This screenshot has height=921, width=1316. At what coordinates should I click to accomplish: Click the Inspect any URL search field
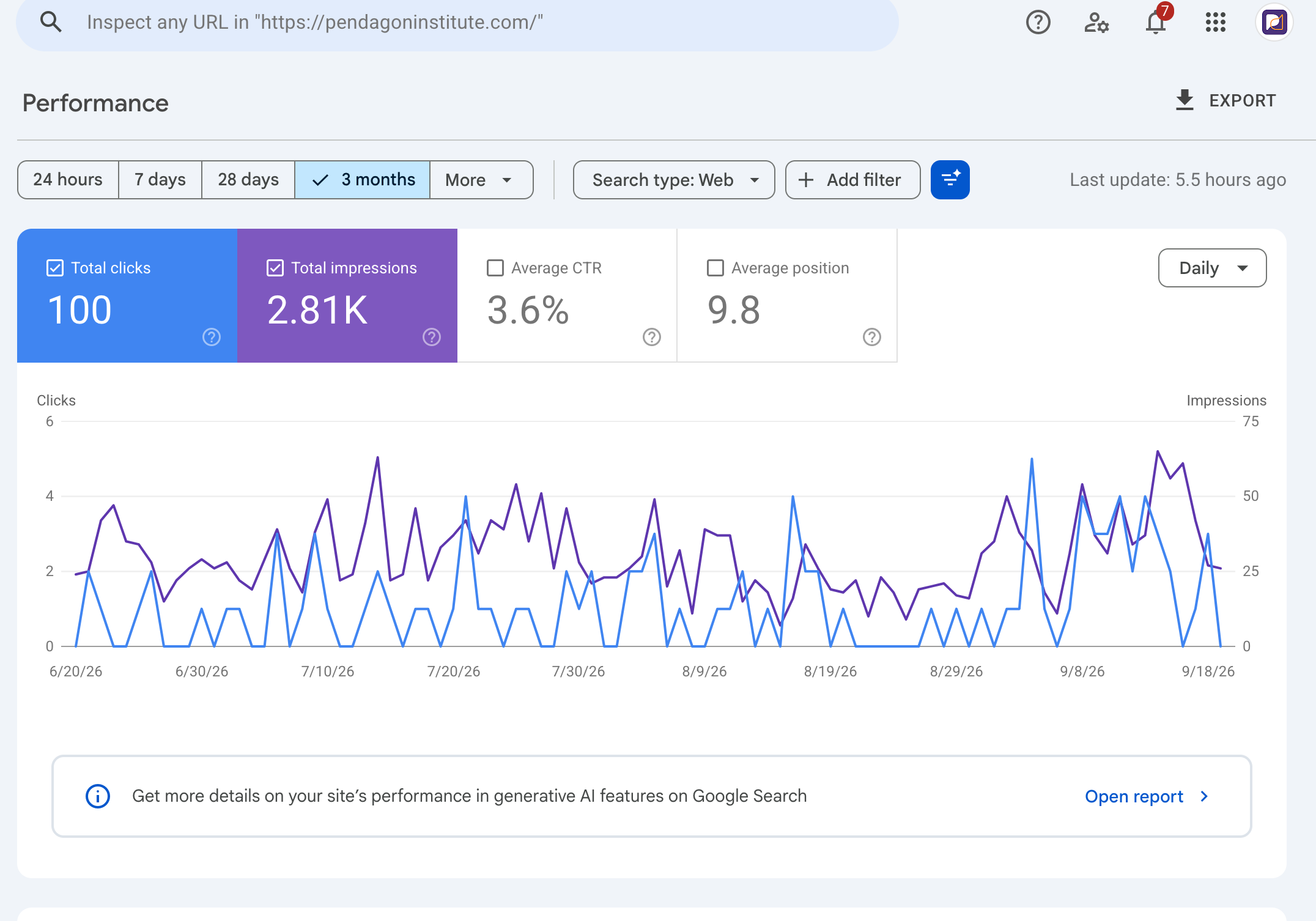(x=457, y=23)
